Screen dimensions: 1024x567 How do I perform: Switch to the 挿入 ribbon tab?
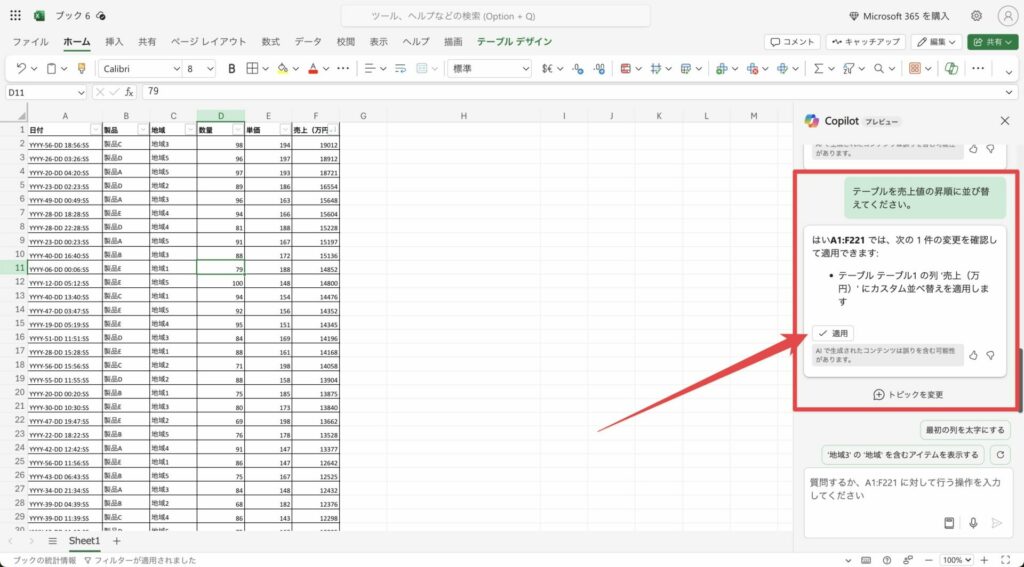click(x=114, y=42)
